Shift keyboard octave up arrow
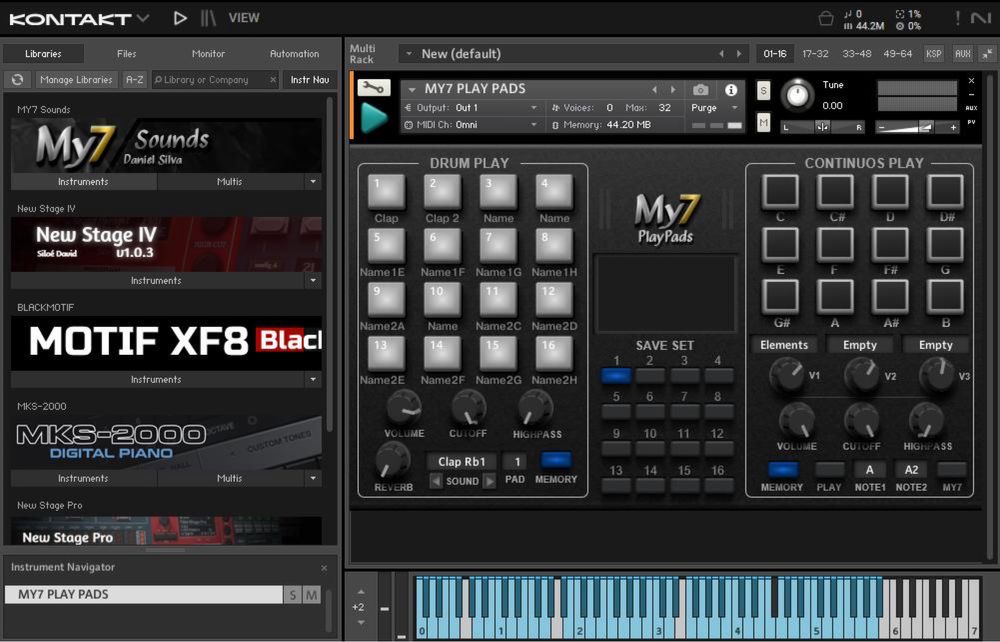 tap(361, 592)
